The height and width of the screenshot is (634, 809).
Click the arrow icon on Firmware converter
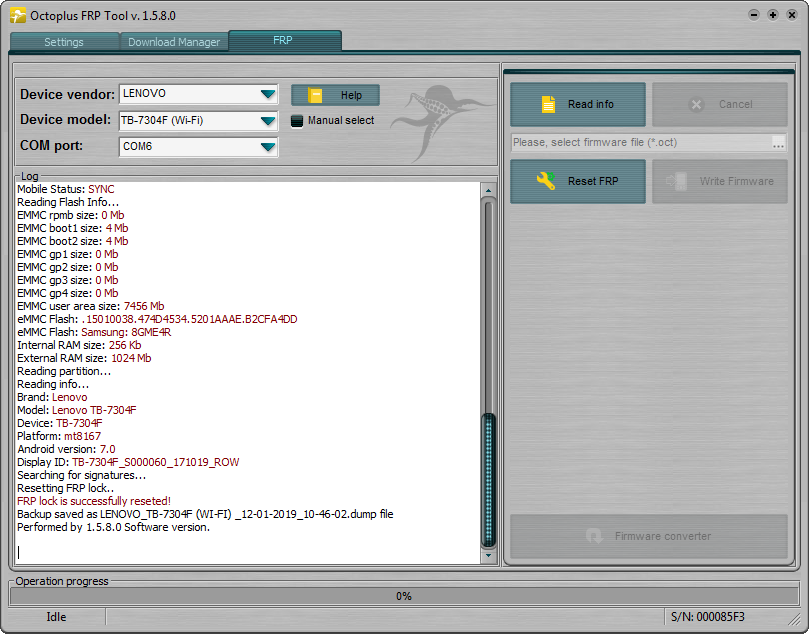click(x=594, y=536)
